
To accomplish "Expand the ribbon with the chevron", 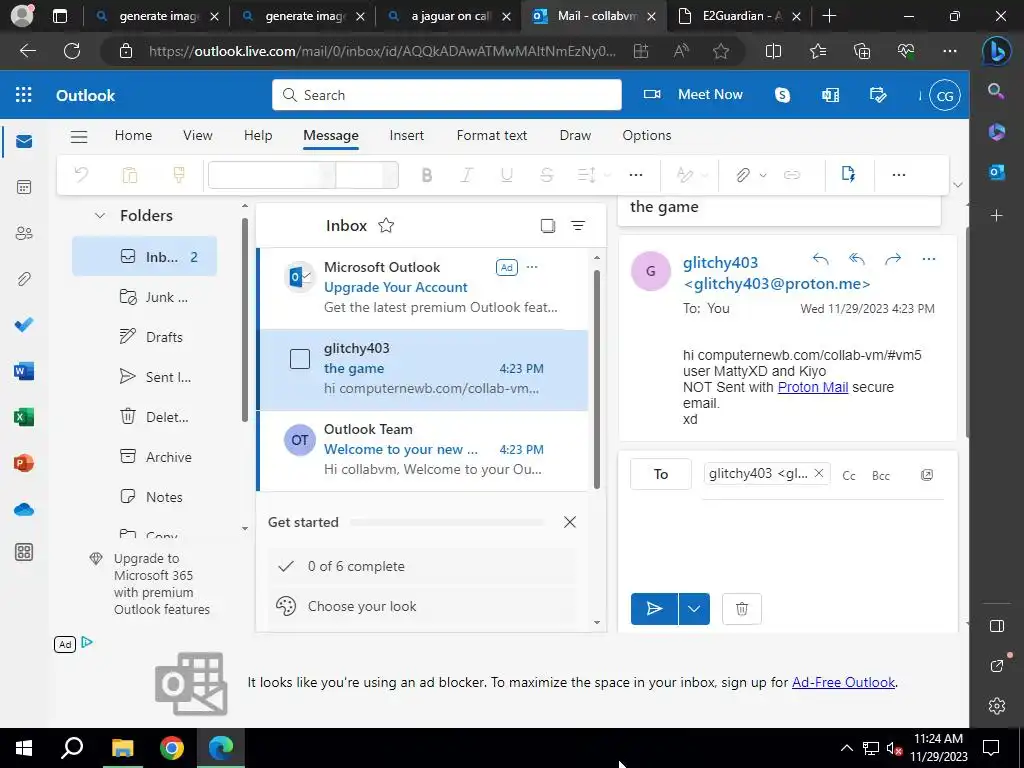I will click(958, 185).
